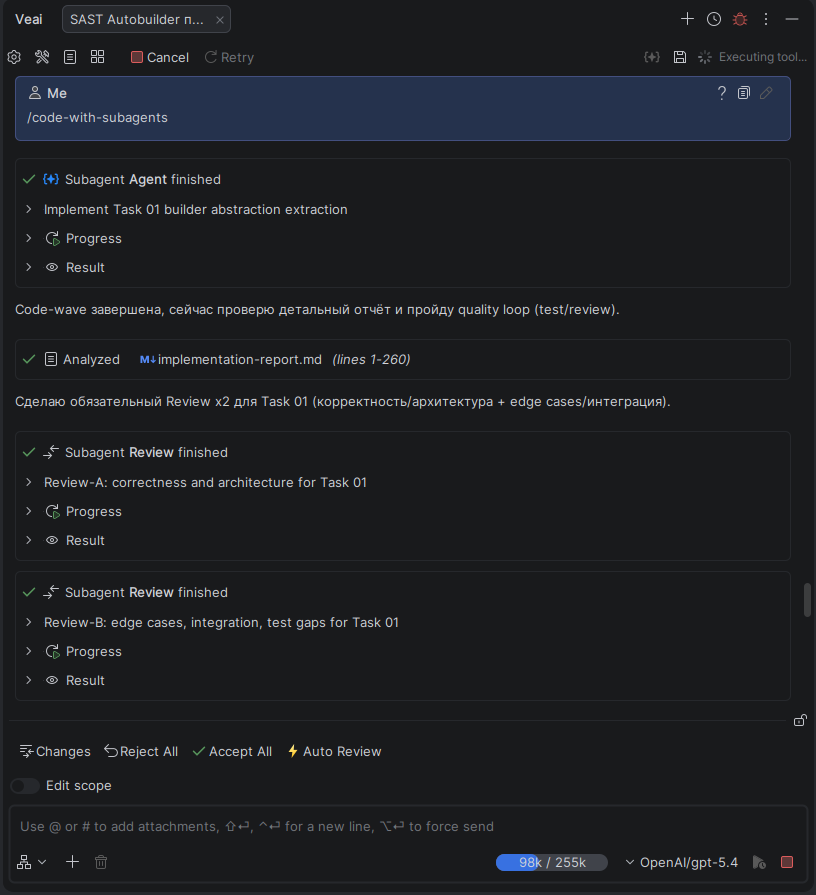
Task: Click the lock icon above Auto Review
Action: point(800,720)
